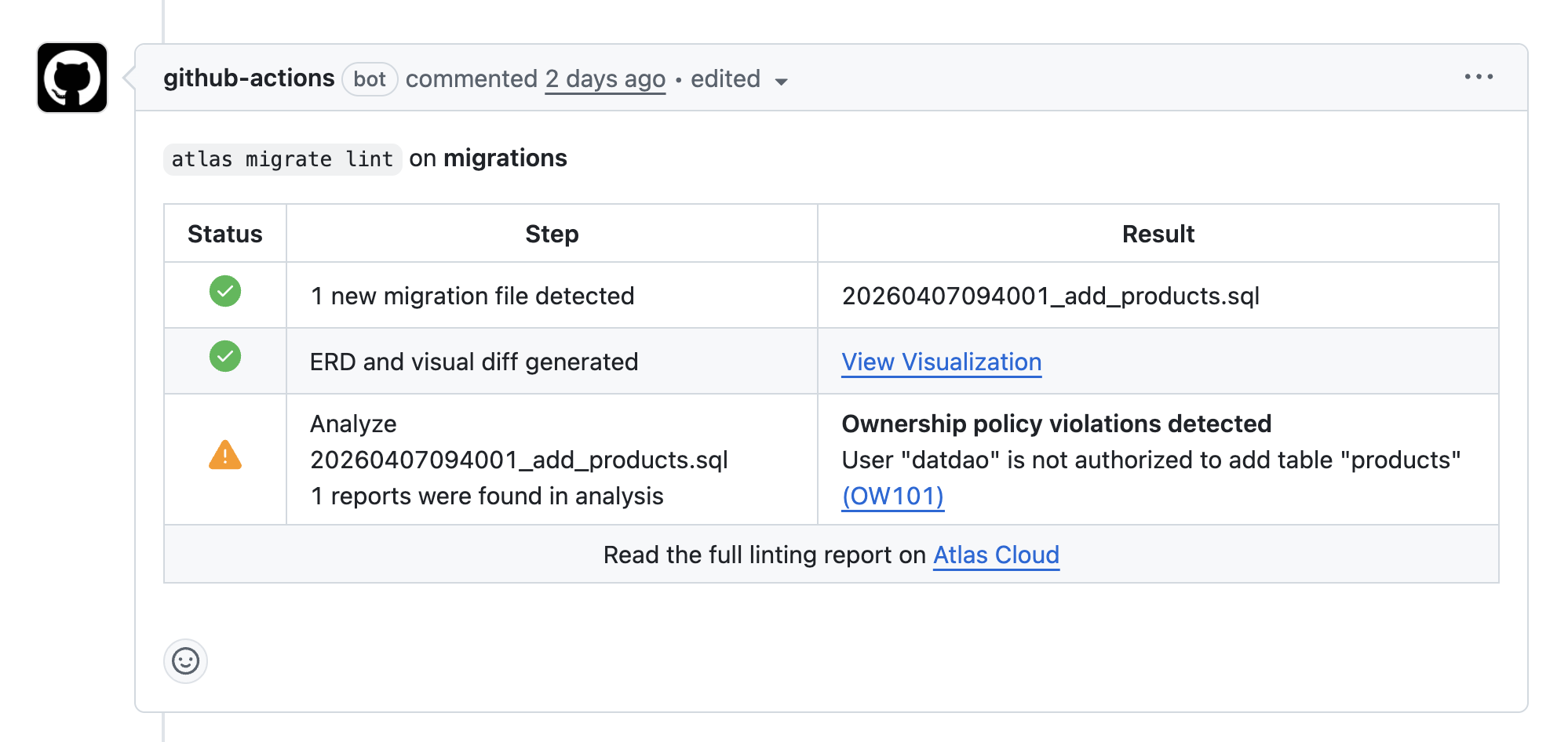1568x742 pixels.
Task: Click the 2 days ago timestamp
Action: (x=604, y=78)
